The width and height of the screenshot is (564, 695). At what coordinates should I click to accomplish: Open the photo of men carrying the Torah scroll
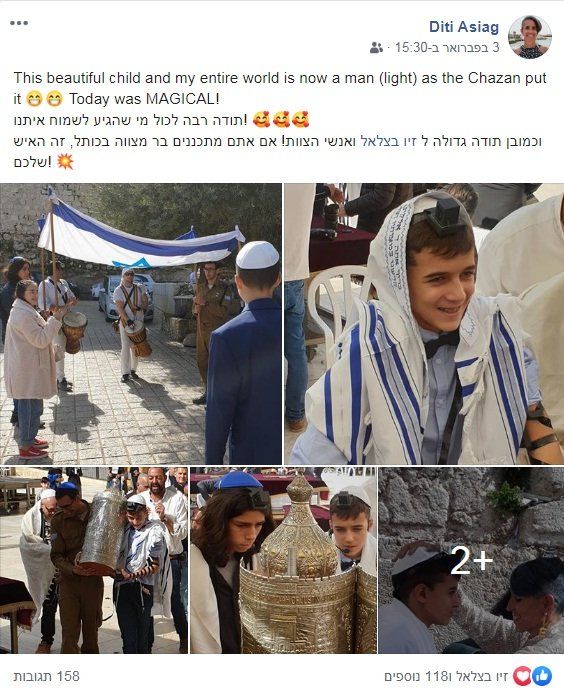coord(94,560)
